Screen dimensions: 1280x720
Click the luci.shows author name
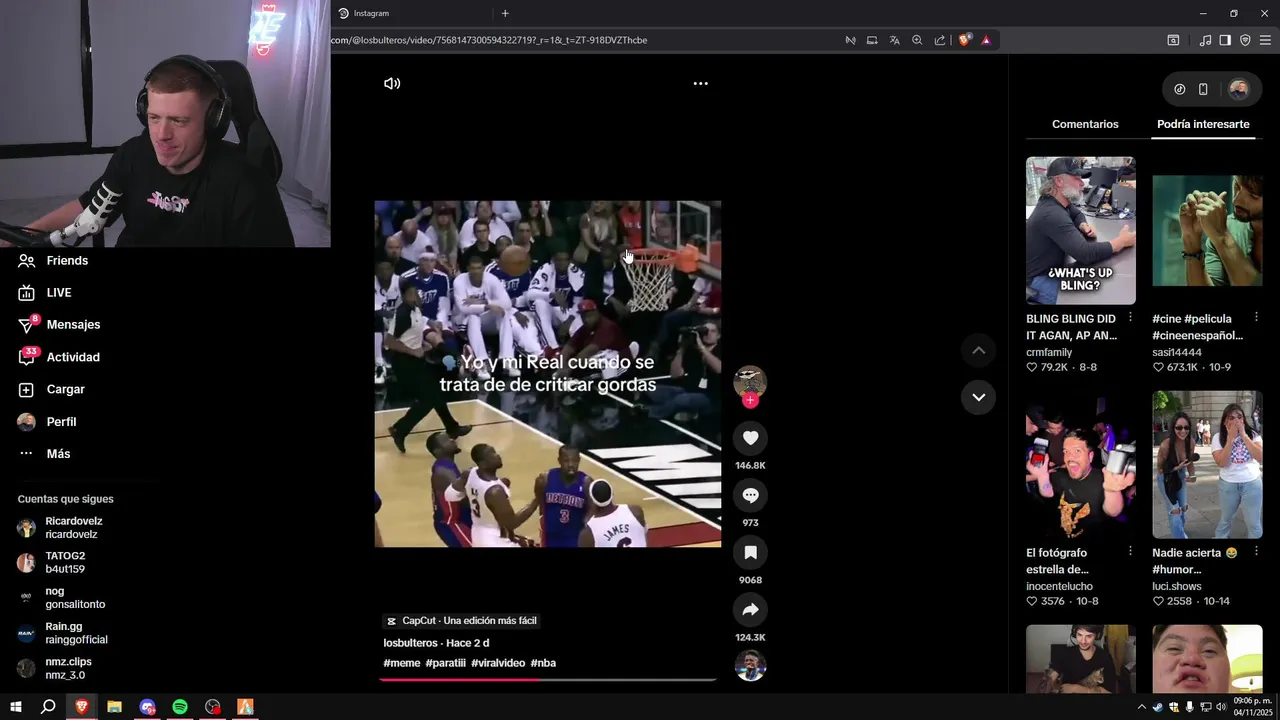[x=1177, y=586]
